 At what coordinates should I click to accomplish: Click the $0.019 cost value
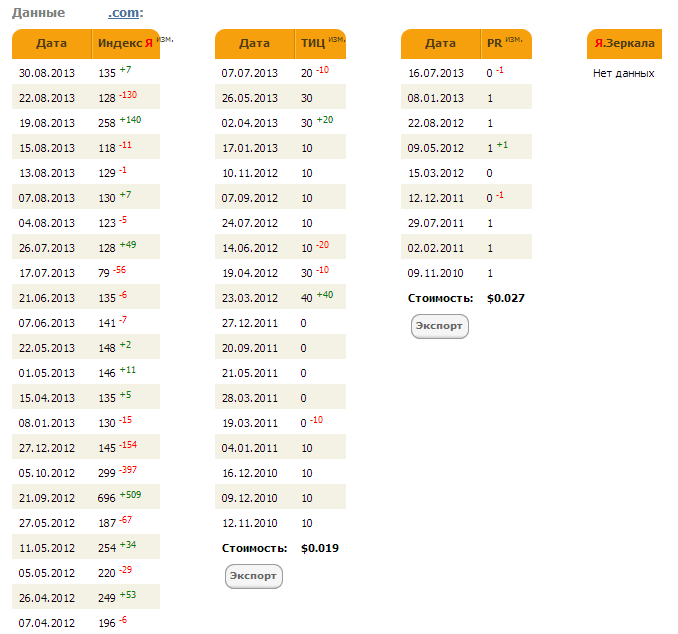tap(319, 548)
